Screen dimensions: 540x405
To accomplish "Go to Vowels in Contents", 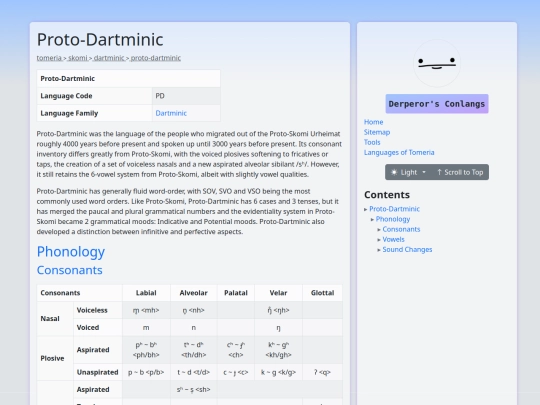I will pos(393,239).
